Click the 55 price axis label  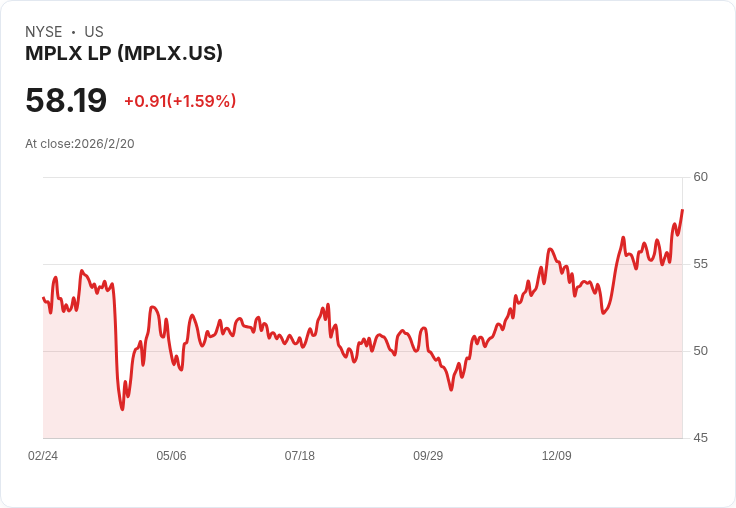tap(700, 264)
